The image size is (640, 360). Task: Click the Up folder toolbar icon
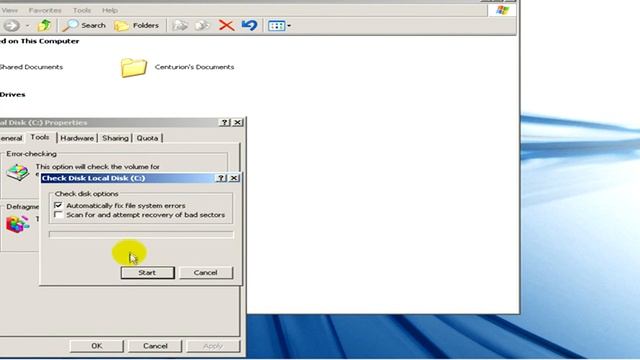(x=44, y=26)
